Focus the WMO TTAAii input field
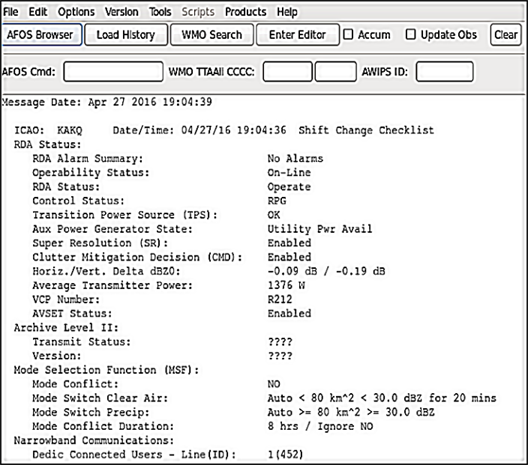The image size is (528, 465). click(288, 71)
